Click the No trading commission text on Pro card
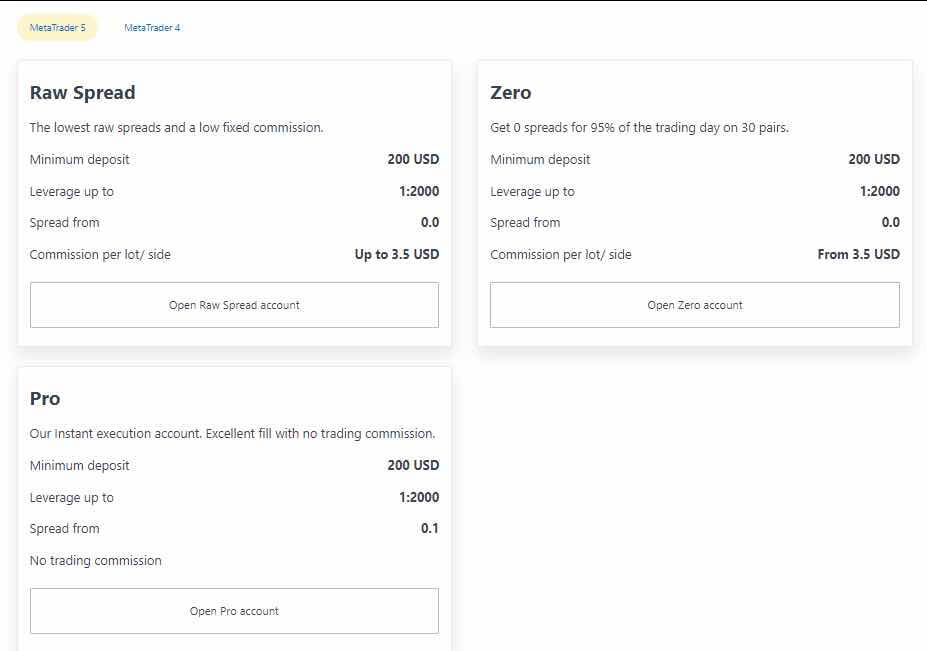 point(95,560)
